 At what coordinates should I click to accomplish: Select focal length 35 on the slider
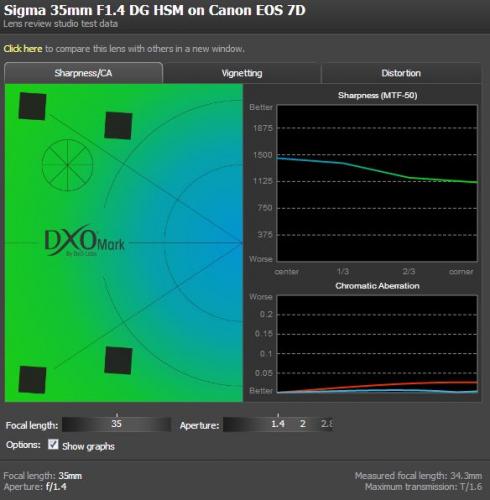116,424
